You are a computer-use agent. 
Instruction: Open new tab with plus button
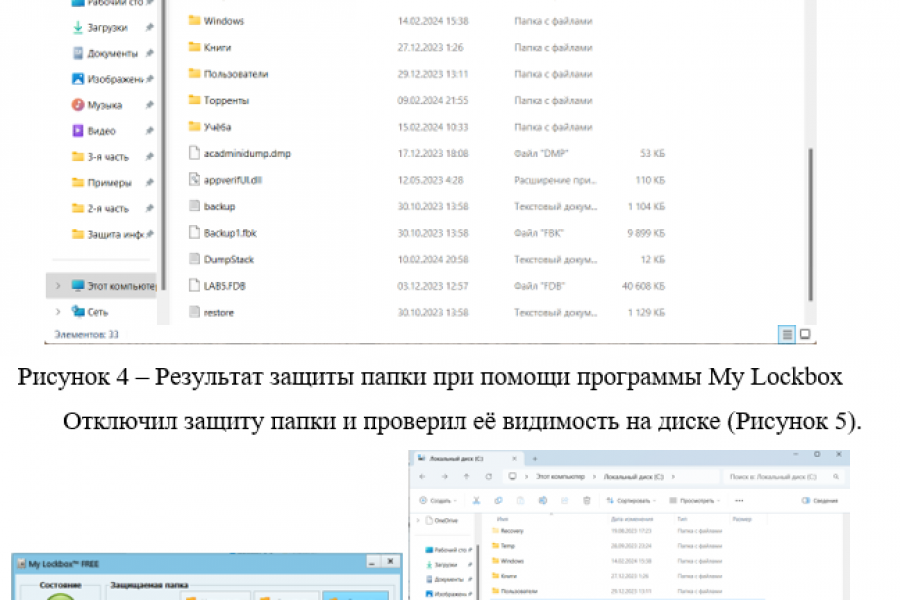(534, 458)
